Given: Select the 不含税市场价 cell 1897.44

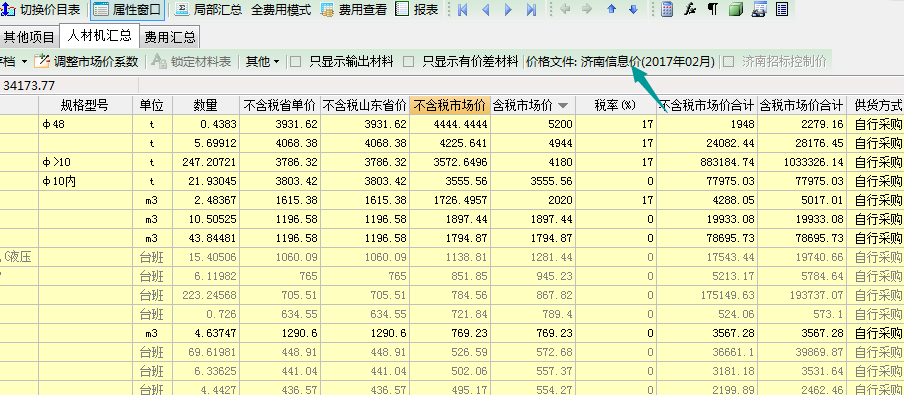Looking at the screenshot, I should (x=450, y=219).
